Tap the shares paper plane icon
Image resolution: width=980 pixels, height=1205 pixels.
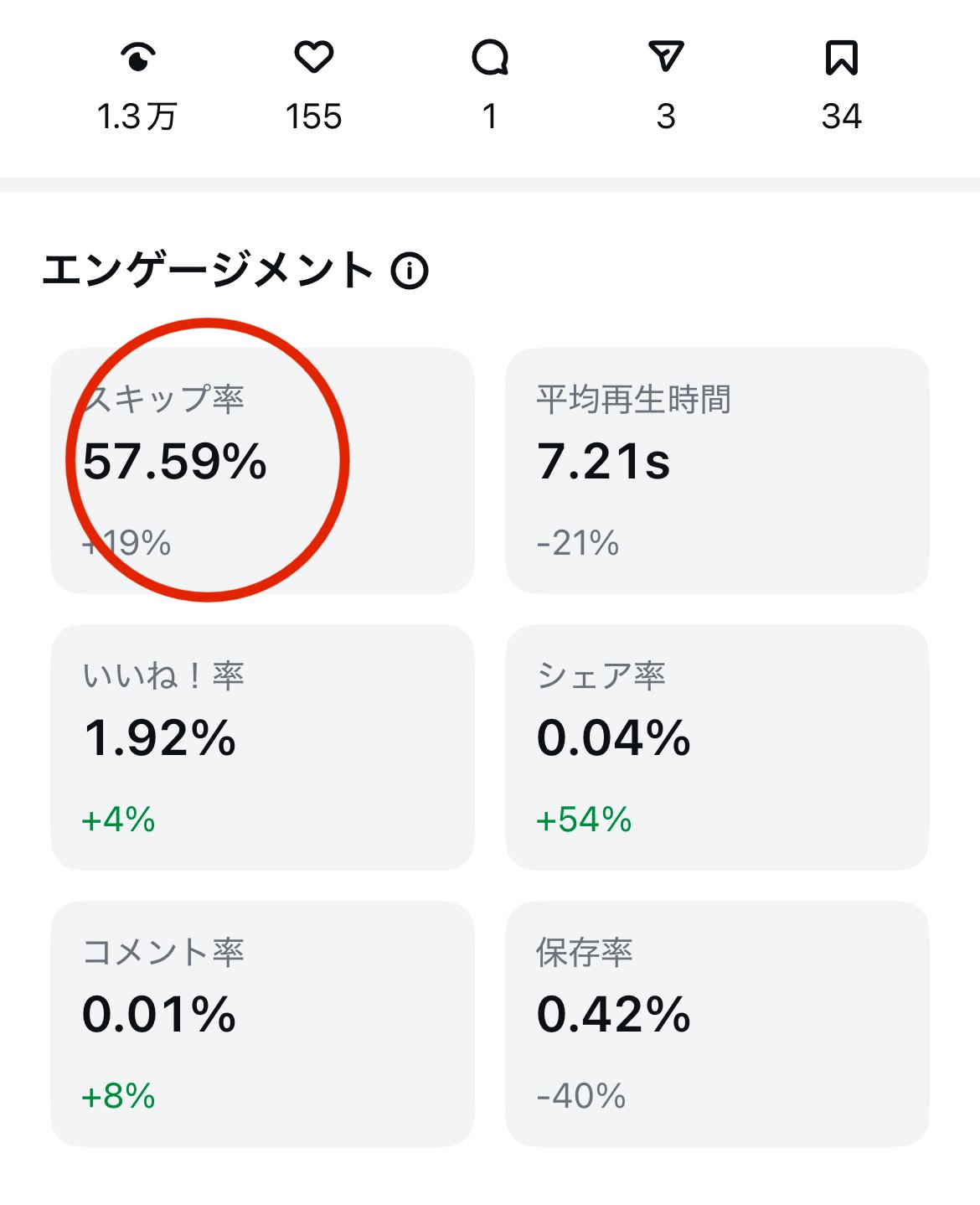coord(666,57)
